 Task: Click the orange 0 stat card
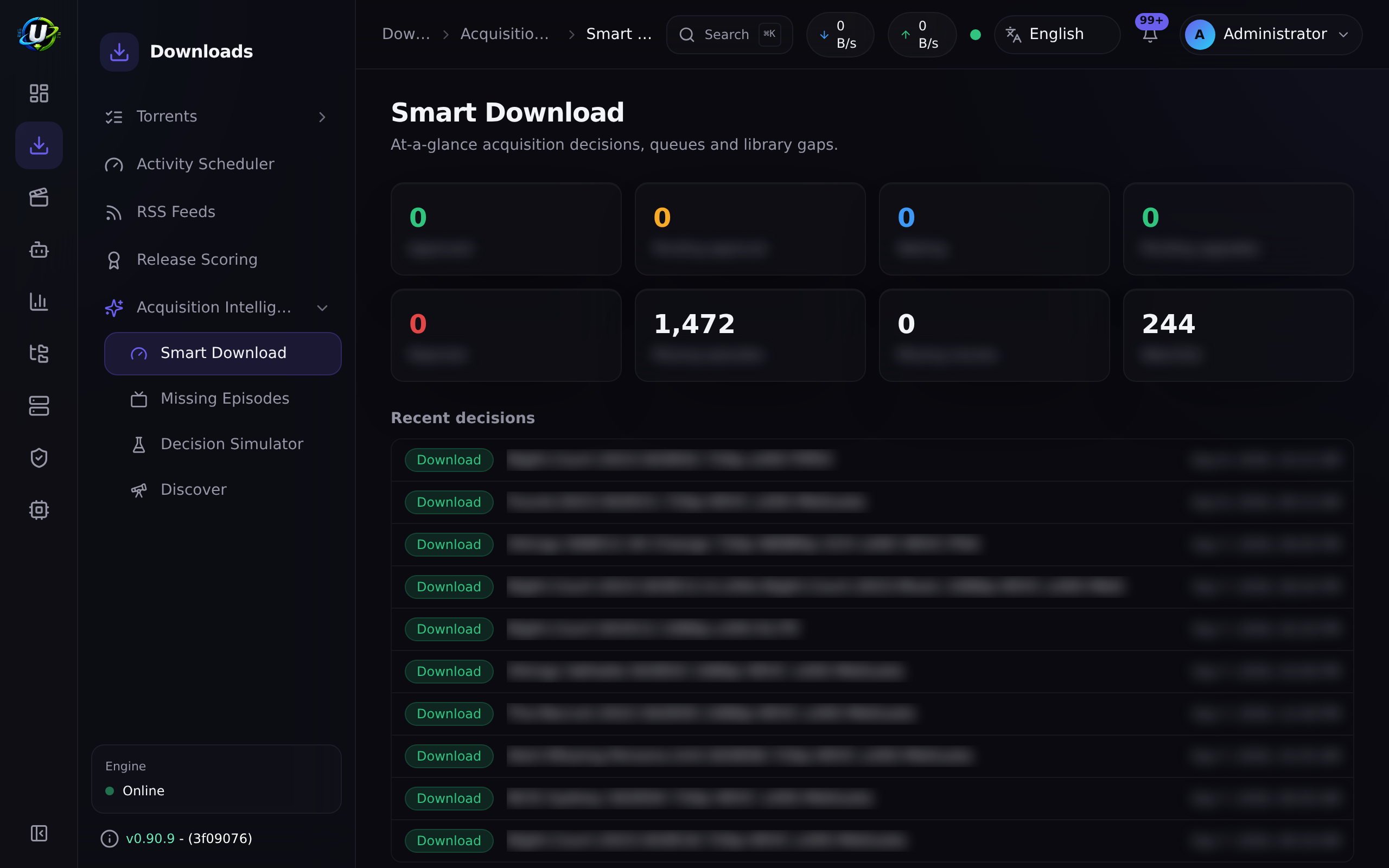(x=750, y=229)
